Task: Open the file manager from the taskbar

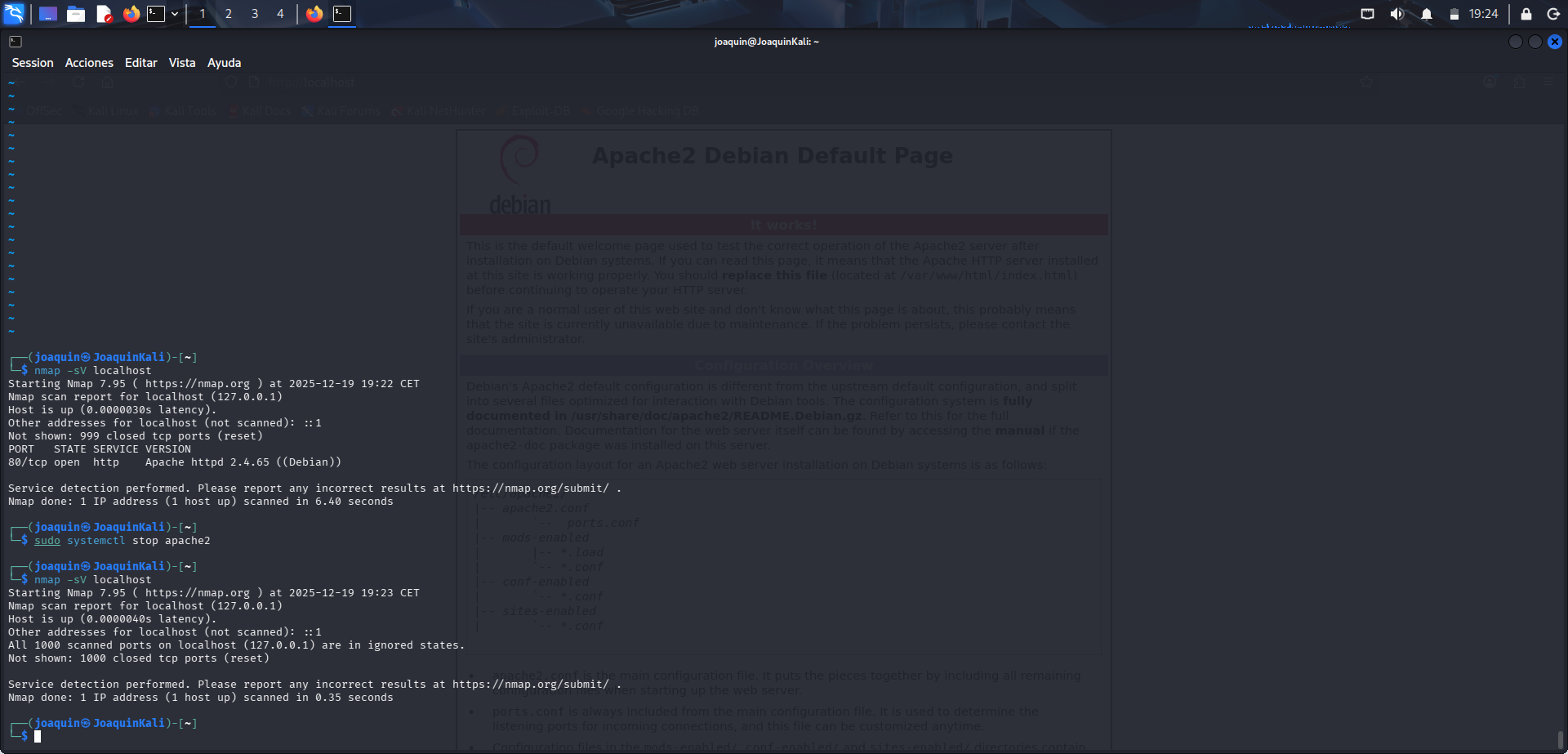Action: [76, 13]
